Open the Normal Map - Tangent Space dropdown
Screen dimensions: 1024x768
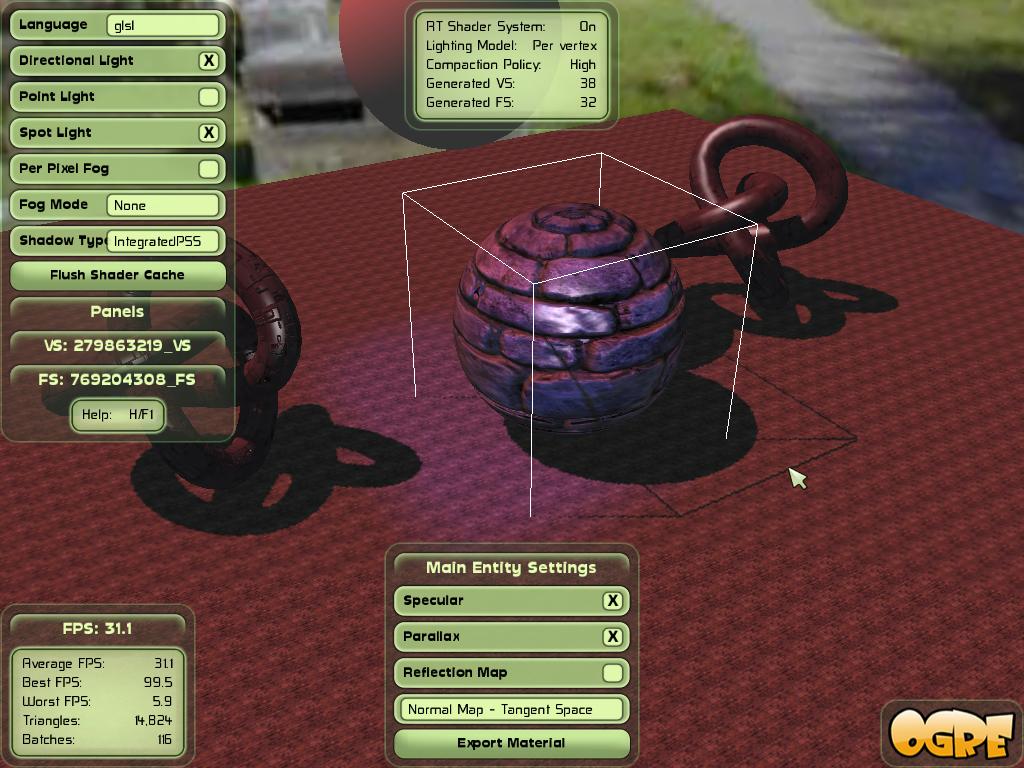[511, 709]
